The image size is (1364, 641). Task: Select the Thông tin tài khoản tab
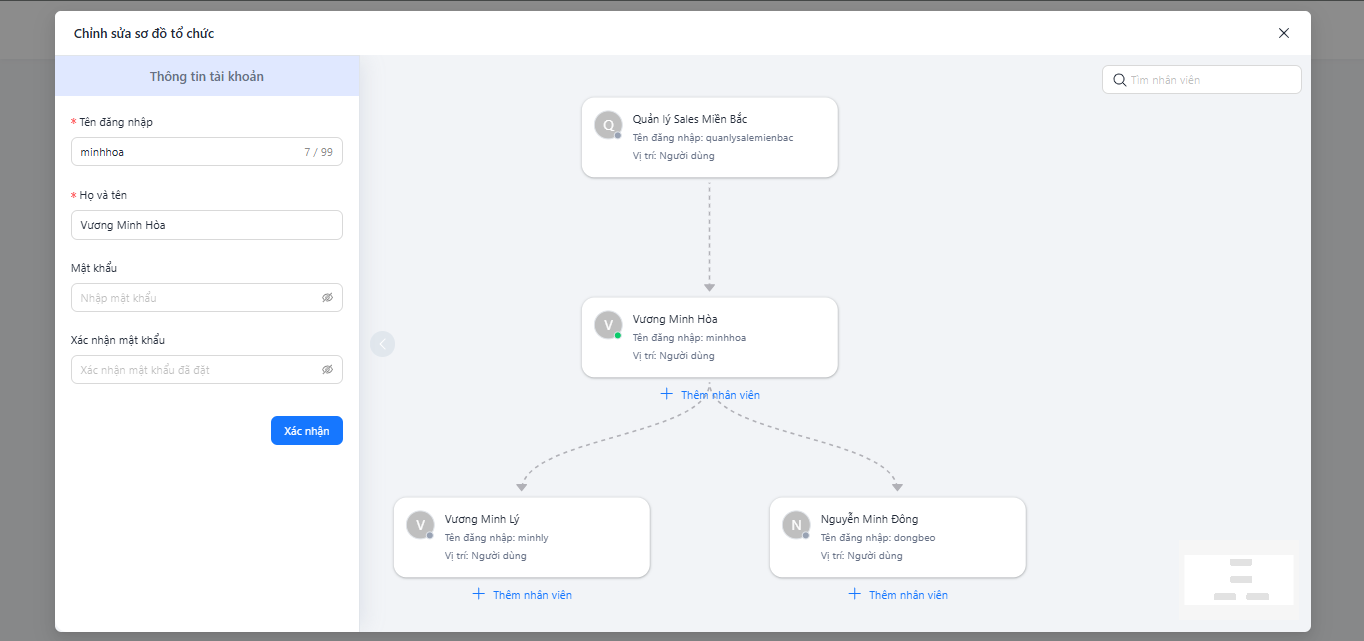pyautogui.click(x=207, y=76)
